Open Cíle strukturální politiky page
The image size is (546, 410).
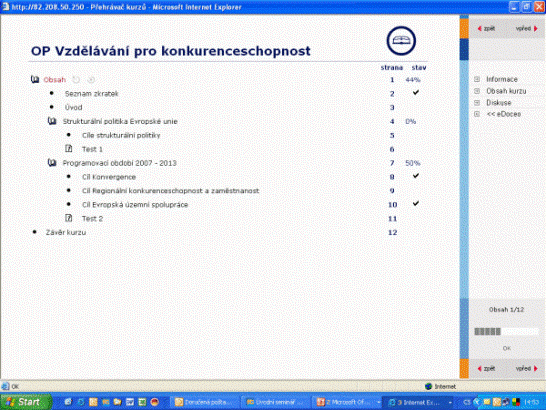click(x=121, y=135)
